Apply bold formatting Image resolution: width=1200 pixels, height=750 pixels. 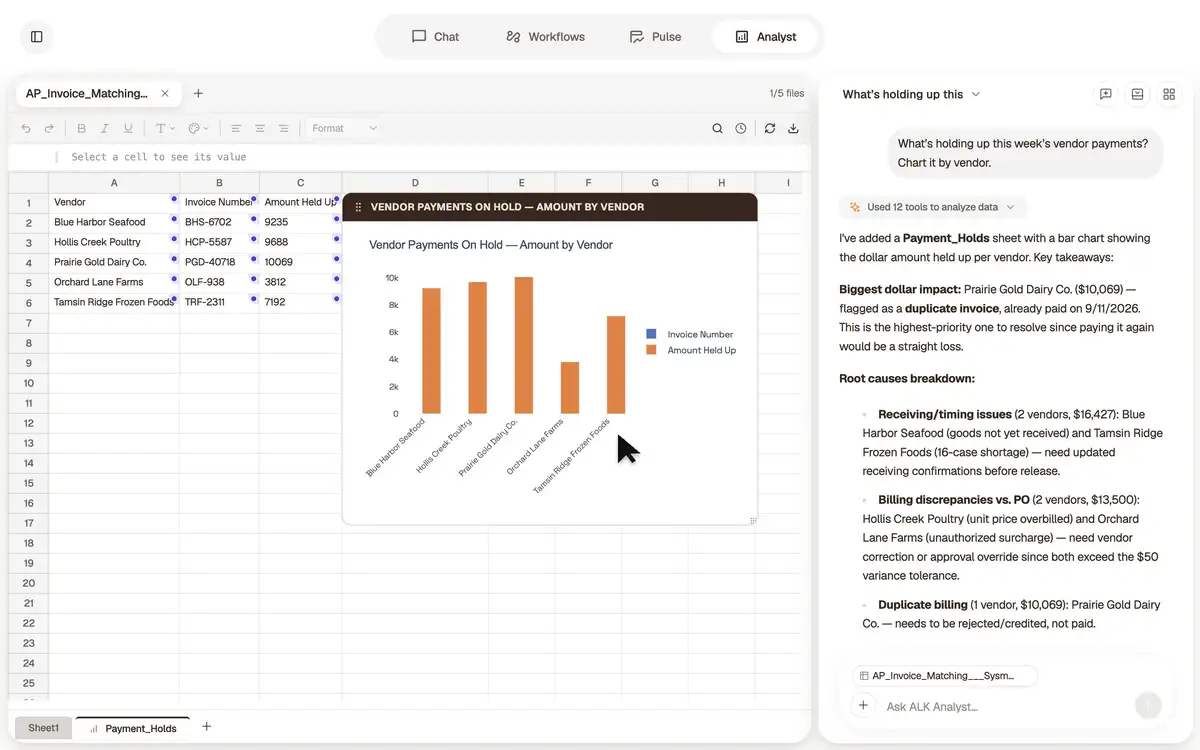(x=82, y=129)
